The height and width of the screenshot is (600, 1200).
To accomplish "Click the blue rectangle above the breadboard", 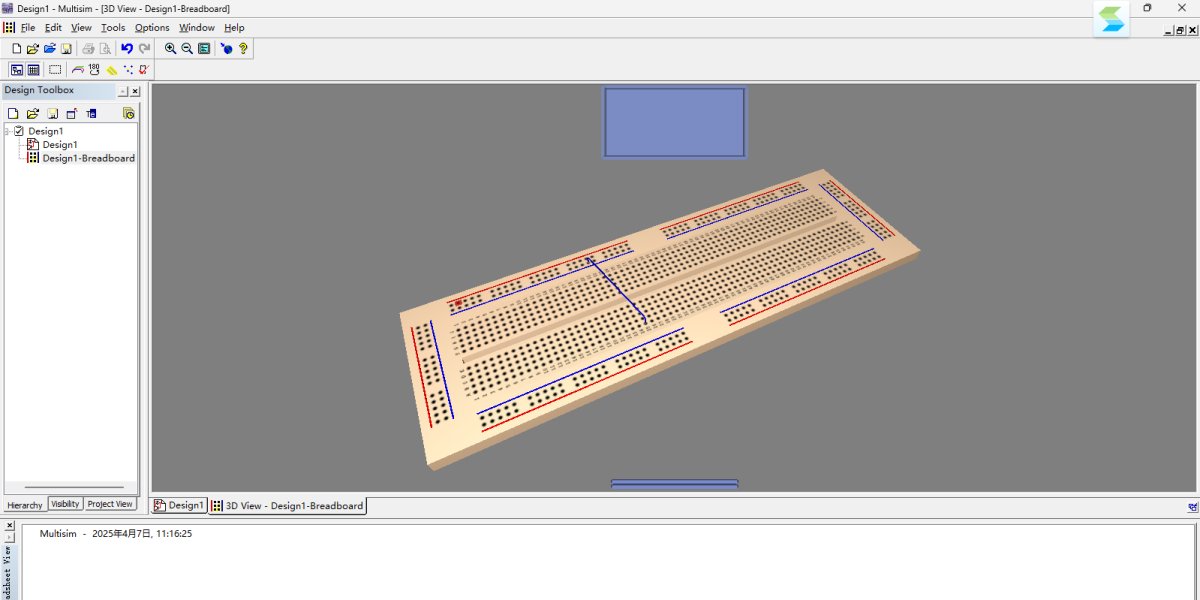I will [674, 122].
